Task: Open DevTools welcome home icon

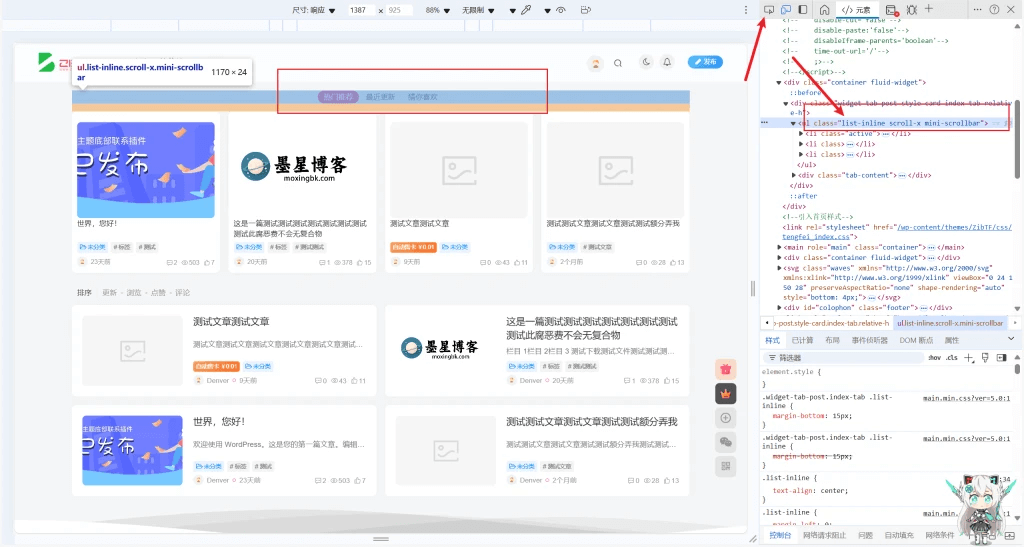Action: click(x=824, y=9)
